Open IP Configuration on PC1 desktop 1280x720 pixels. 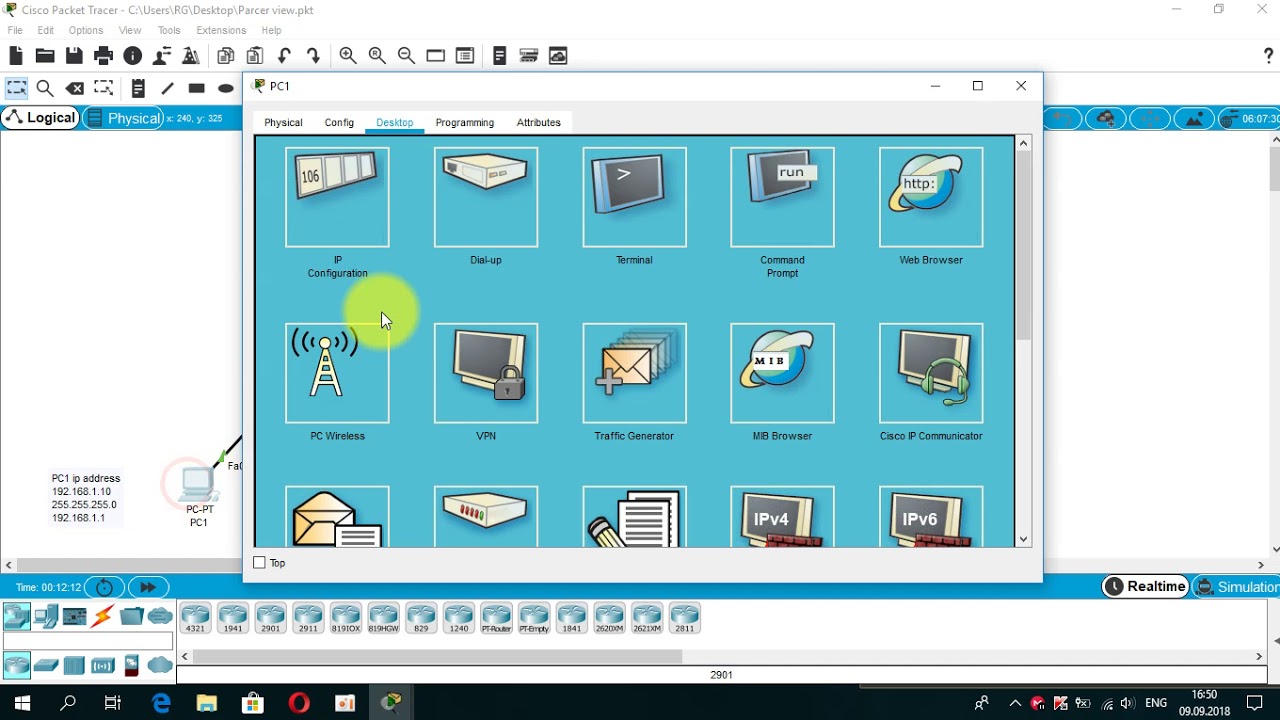pos(337,197)
